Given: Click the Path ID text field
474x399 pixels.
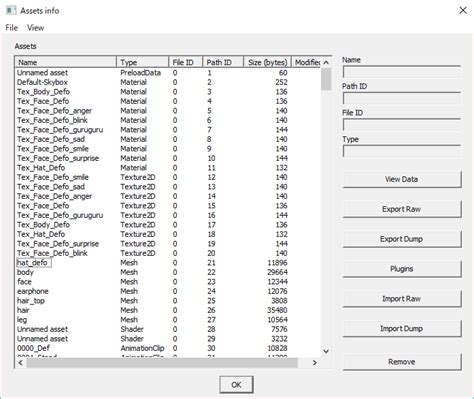Looking at the screenshot, I should tap(402, 99).
